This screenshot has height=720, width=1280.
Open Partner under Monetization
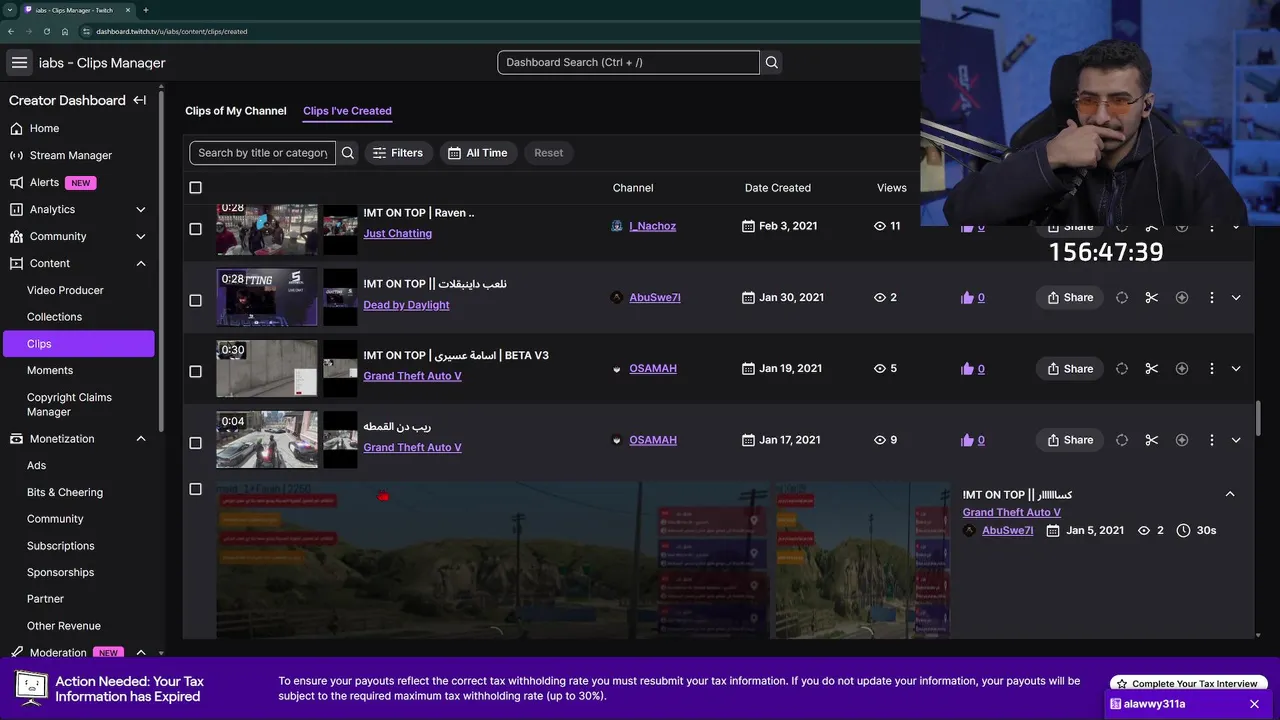click(45, 598)
